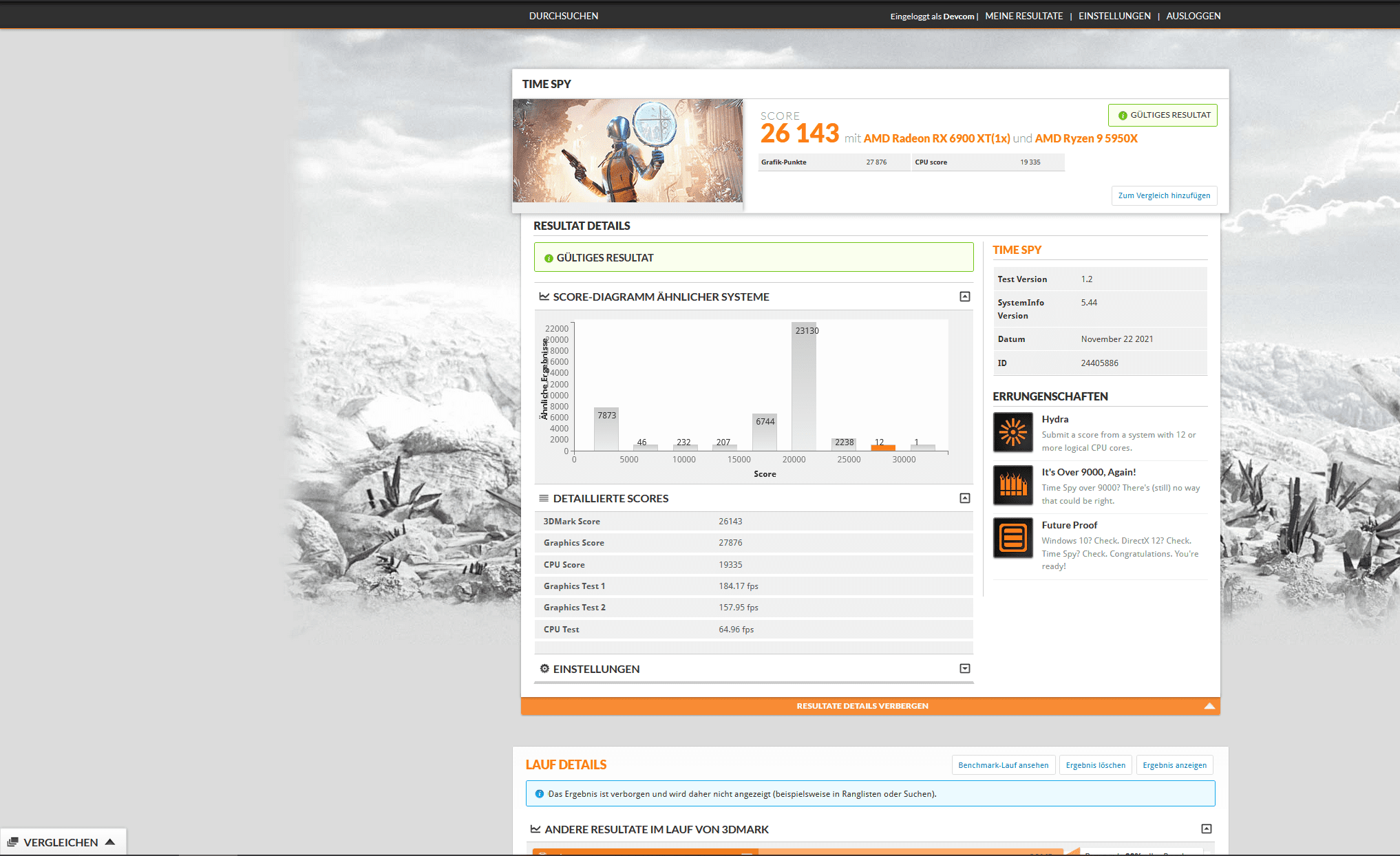
Task: Click the blue info icon in notice bar
Action: (540, 794)
